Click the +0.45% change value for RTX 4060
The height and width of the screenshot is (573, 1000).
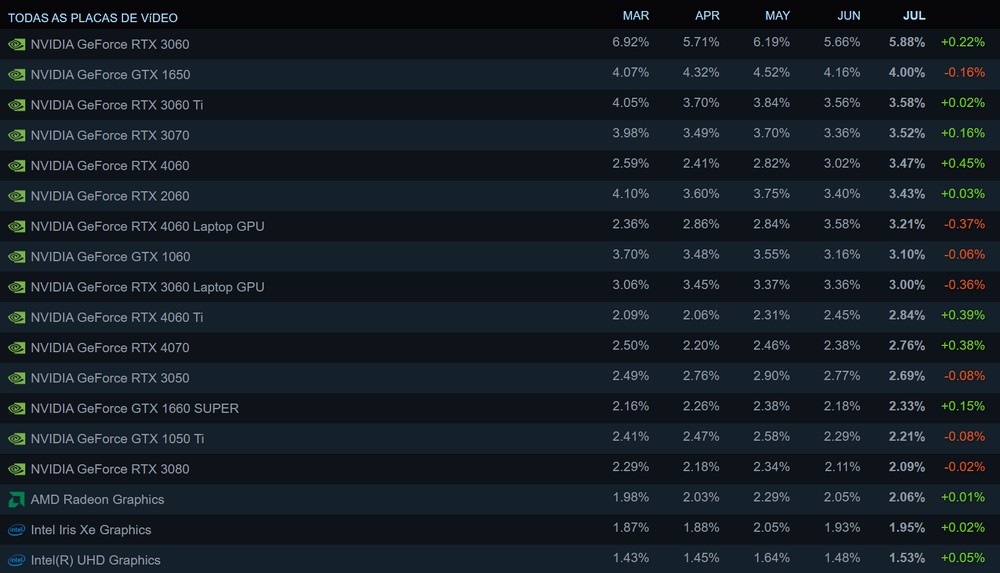click(962, 165)
